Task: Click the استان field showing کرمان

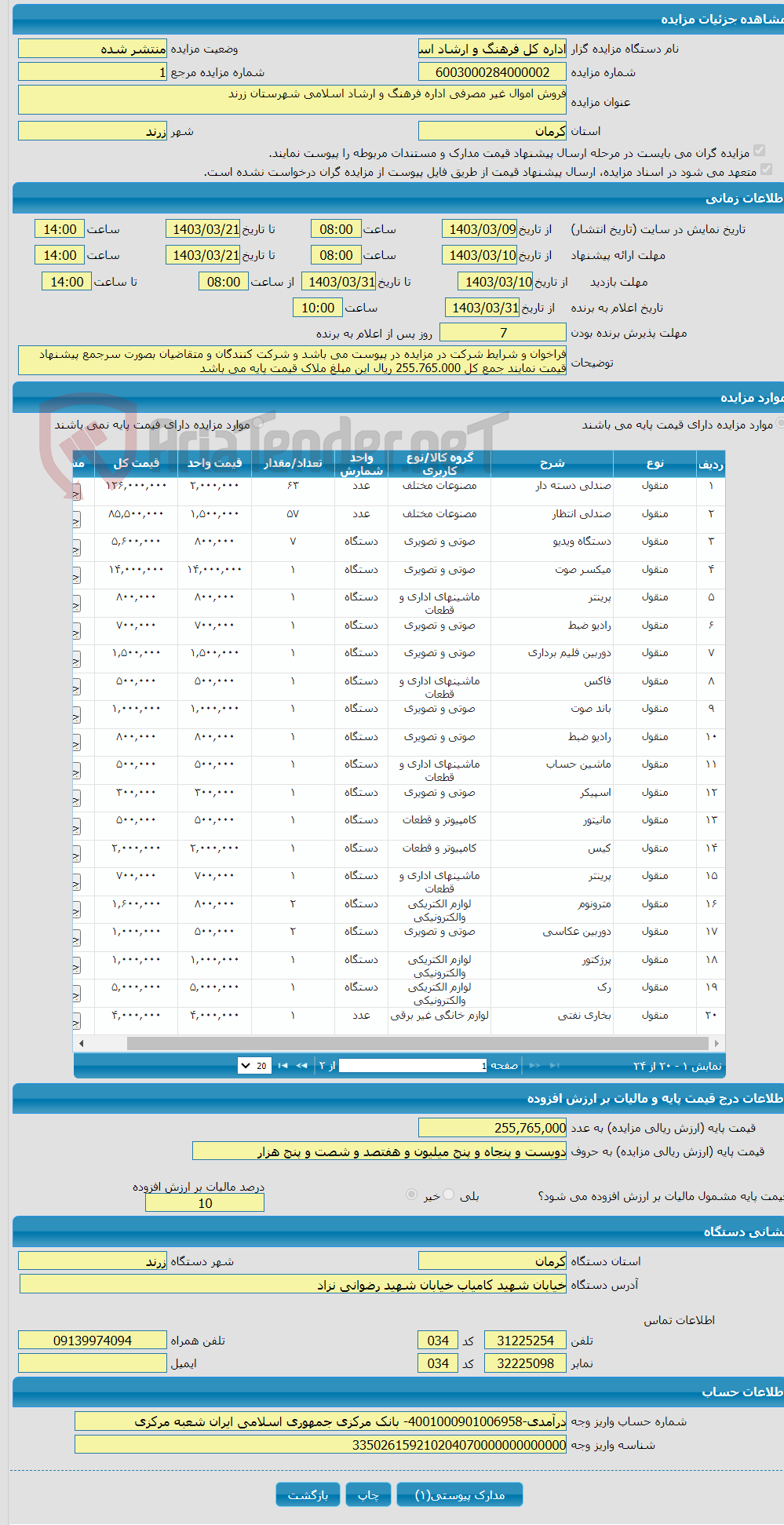Action: pyautogui.click(x=492, y=131)
